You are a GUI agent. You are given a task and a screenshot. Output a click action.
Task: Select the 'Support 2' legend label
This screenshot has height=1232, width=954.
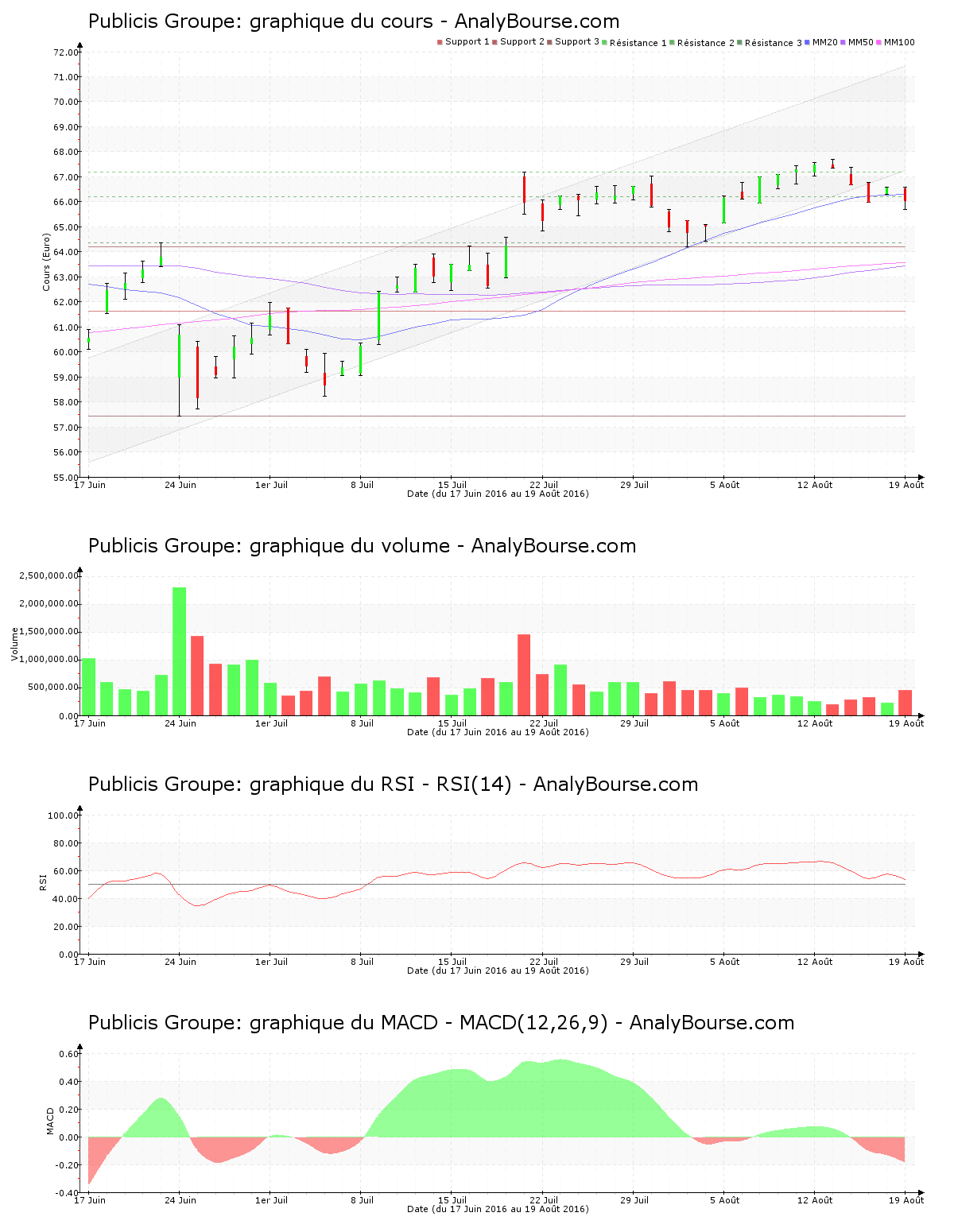coord(522,42)
